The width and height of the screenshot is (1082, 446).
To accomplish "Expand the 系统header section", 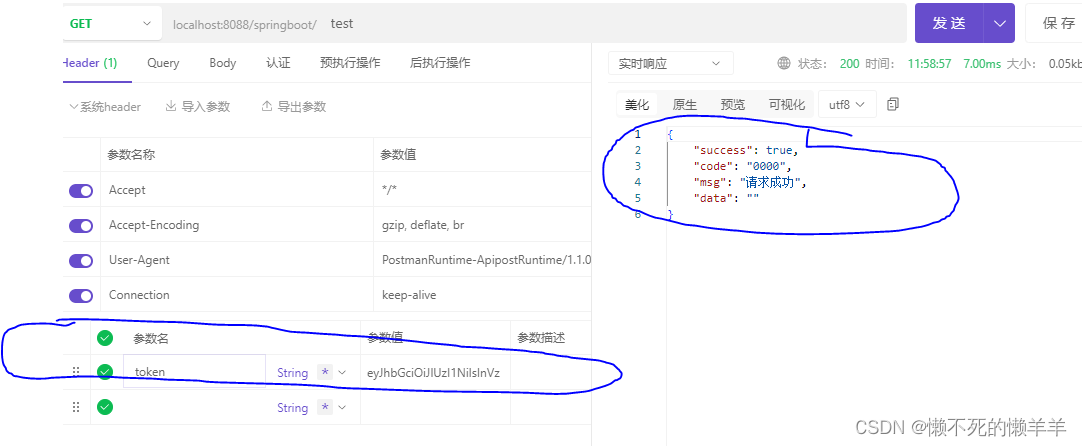I will 105,107.
